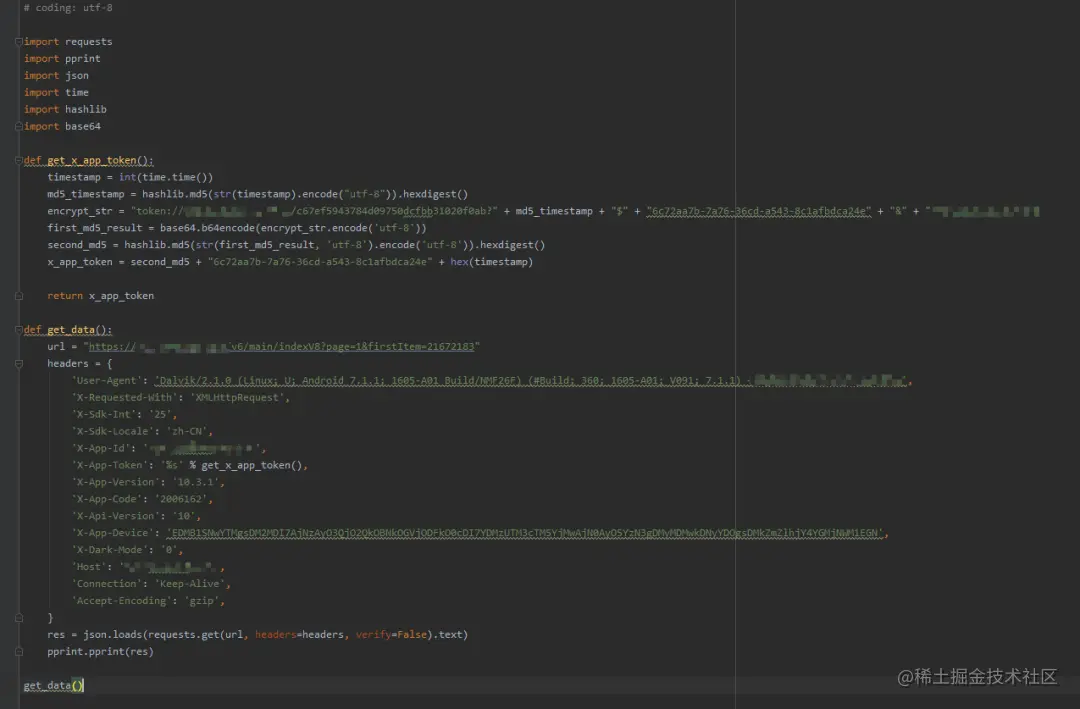
Task: Click the 'X-Api-Version' header line
Action: (x=136, y=516)
